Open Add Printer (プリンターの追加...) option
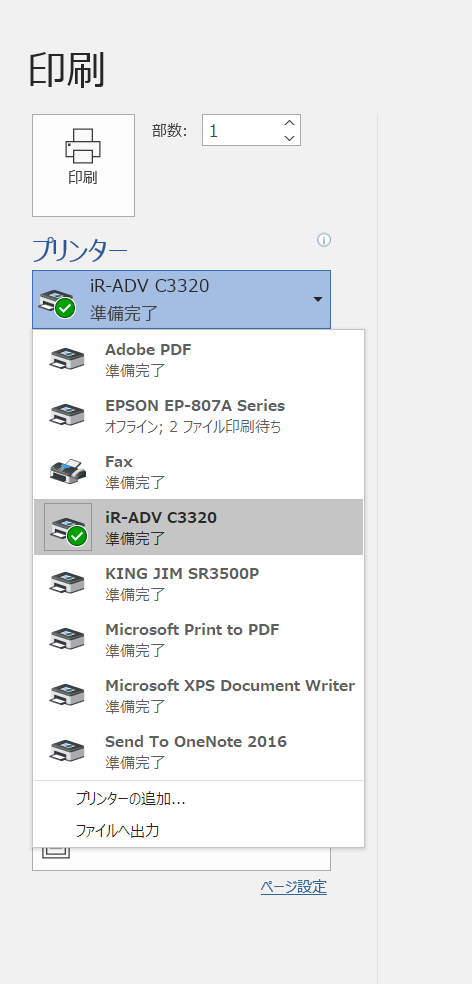This screenshot has width=472, height=984. pyautogui.click(x=198, y=799)
